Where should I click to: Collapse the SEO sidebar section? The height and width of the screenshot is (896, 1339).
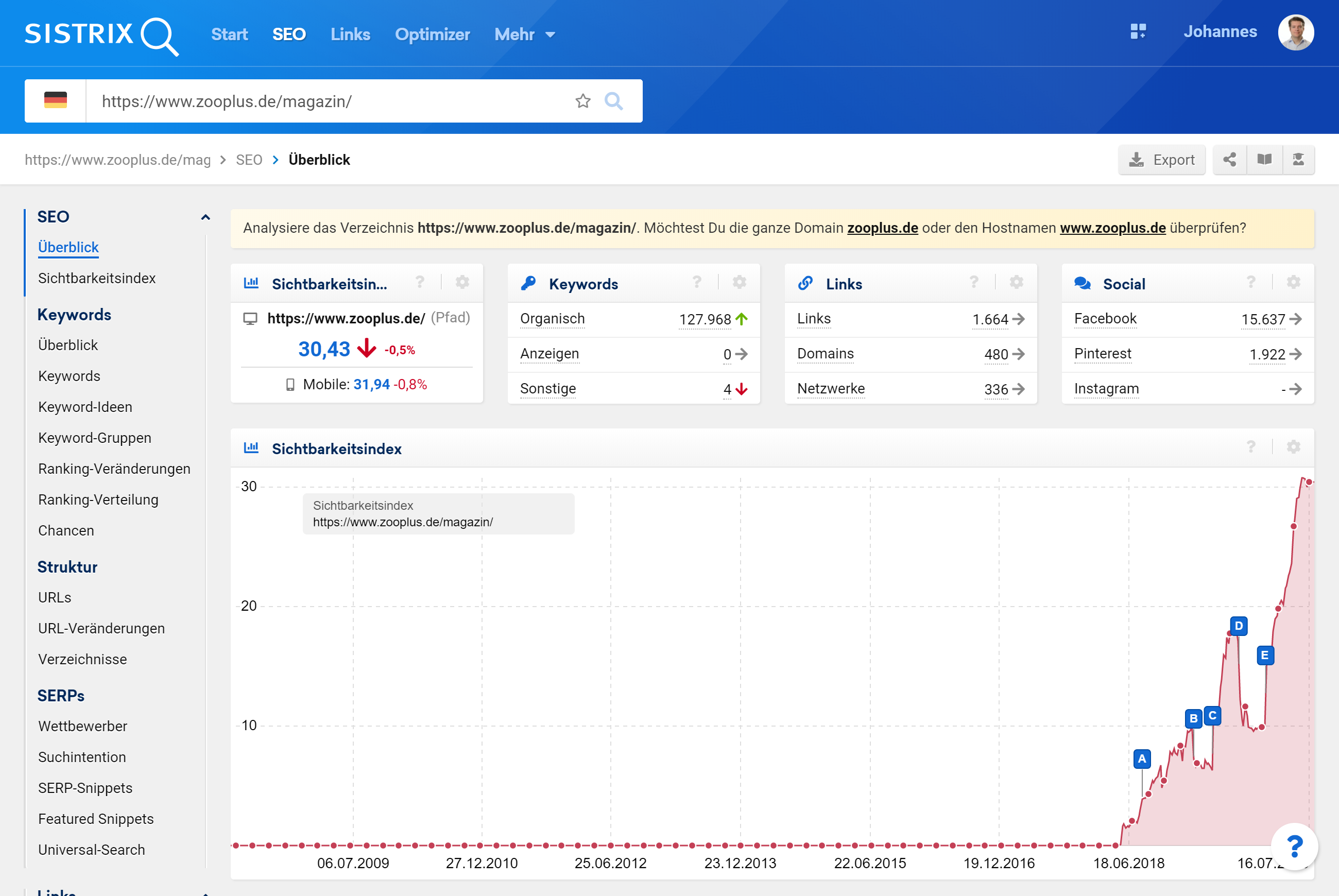205,217
